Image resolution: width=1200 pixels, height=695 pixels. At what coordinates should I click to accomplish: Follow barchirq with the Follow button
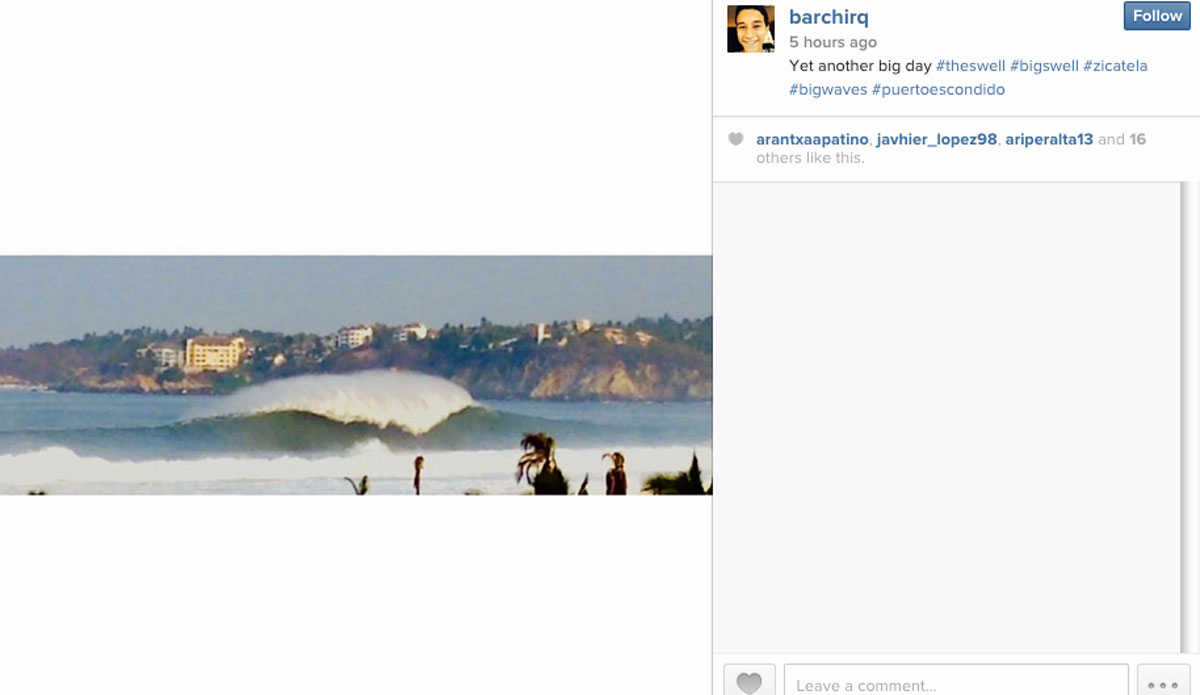(1157, 16)
